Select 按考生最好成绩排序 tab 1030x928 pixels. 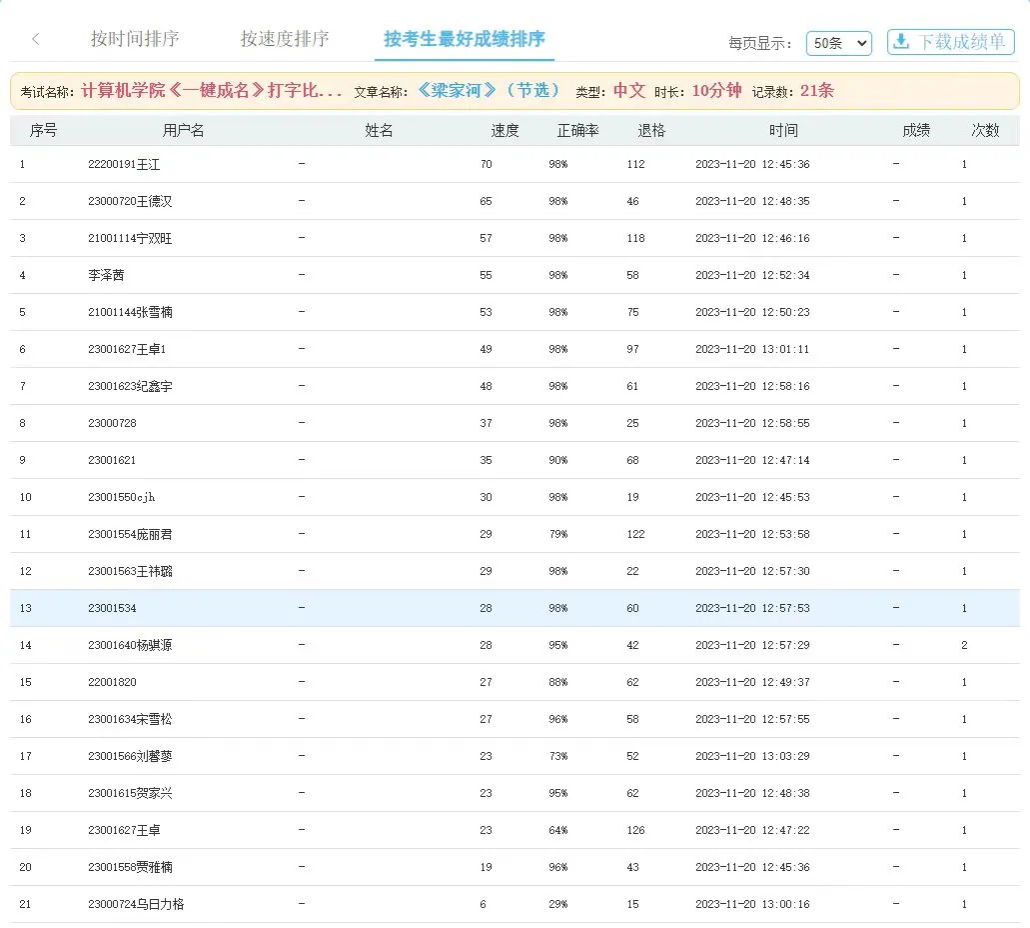[x=465, y=40]
